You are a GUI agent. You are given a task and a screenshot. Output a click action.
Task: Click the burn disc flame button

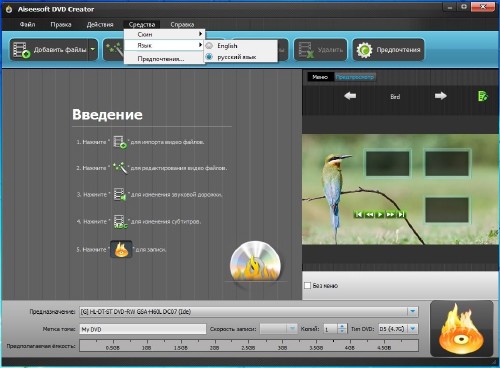(461, 328)
